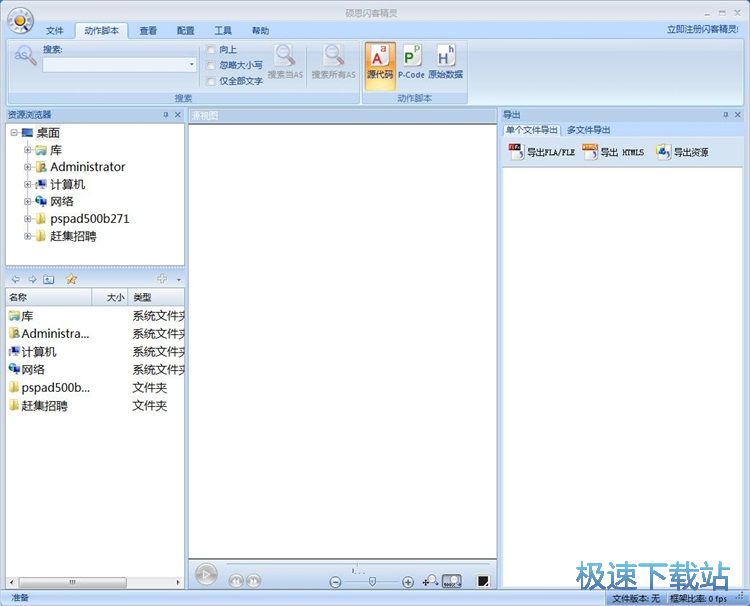The width and height of the screenshot is (750, 606).
Task: Sort file list by 大小 column
Action: pyautogui.click(x=110, y=297)
